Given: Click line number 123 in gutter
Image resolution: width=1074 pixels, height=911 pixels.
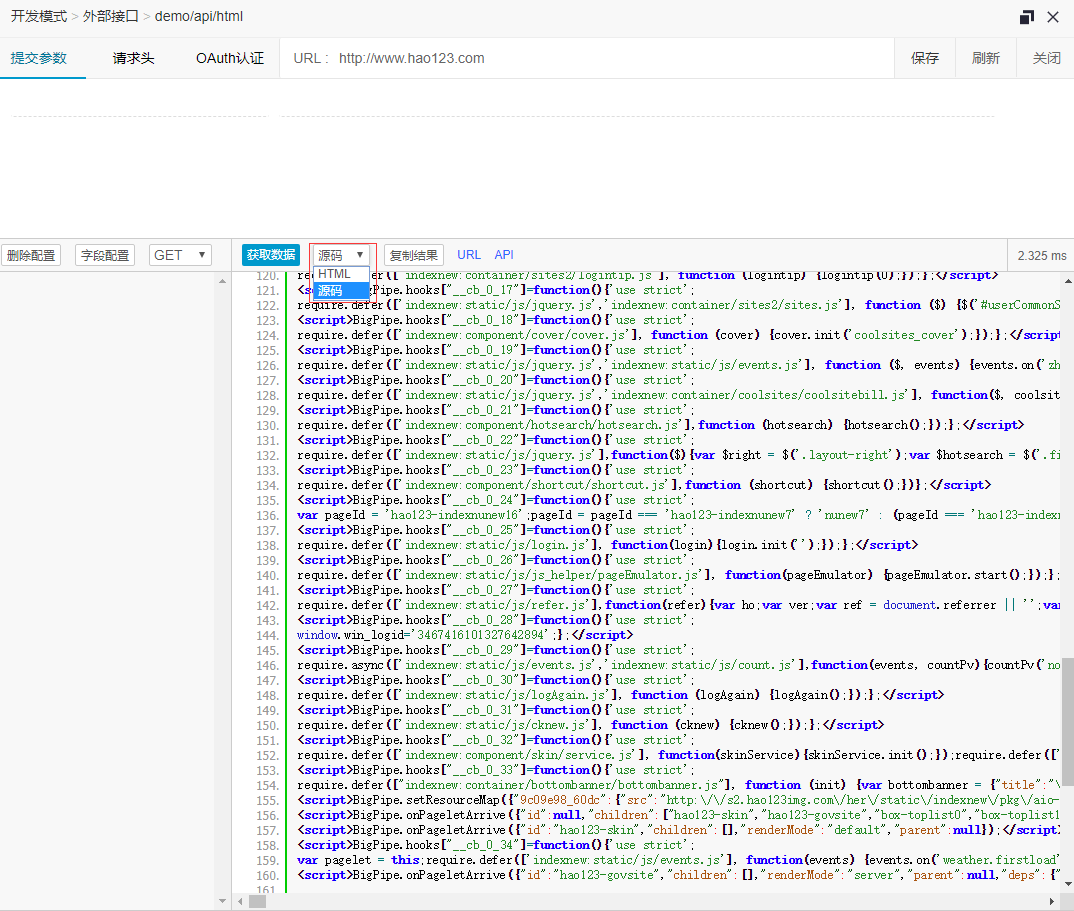Looking at the screenshot, I should pos(267,321).
